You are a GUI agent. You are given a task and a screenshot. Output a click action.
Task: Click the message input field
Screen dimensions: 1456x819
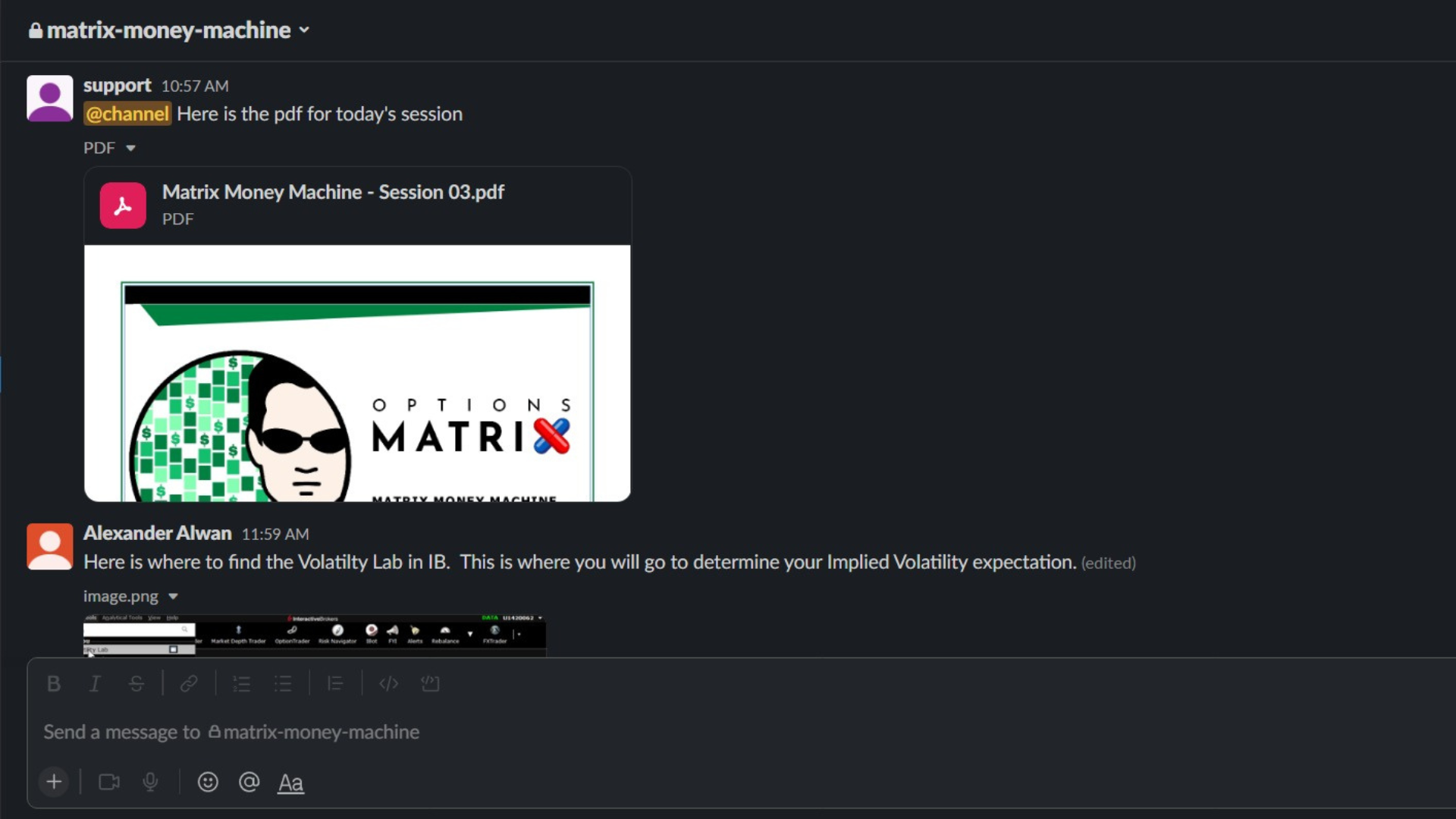pos(531,732)
